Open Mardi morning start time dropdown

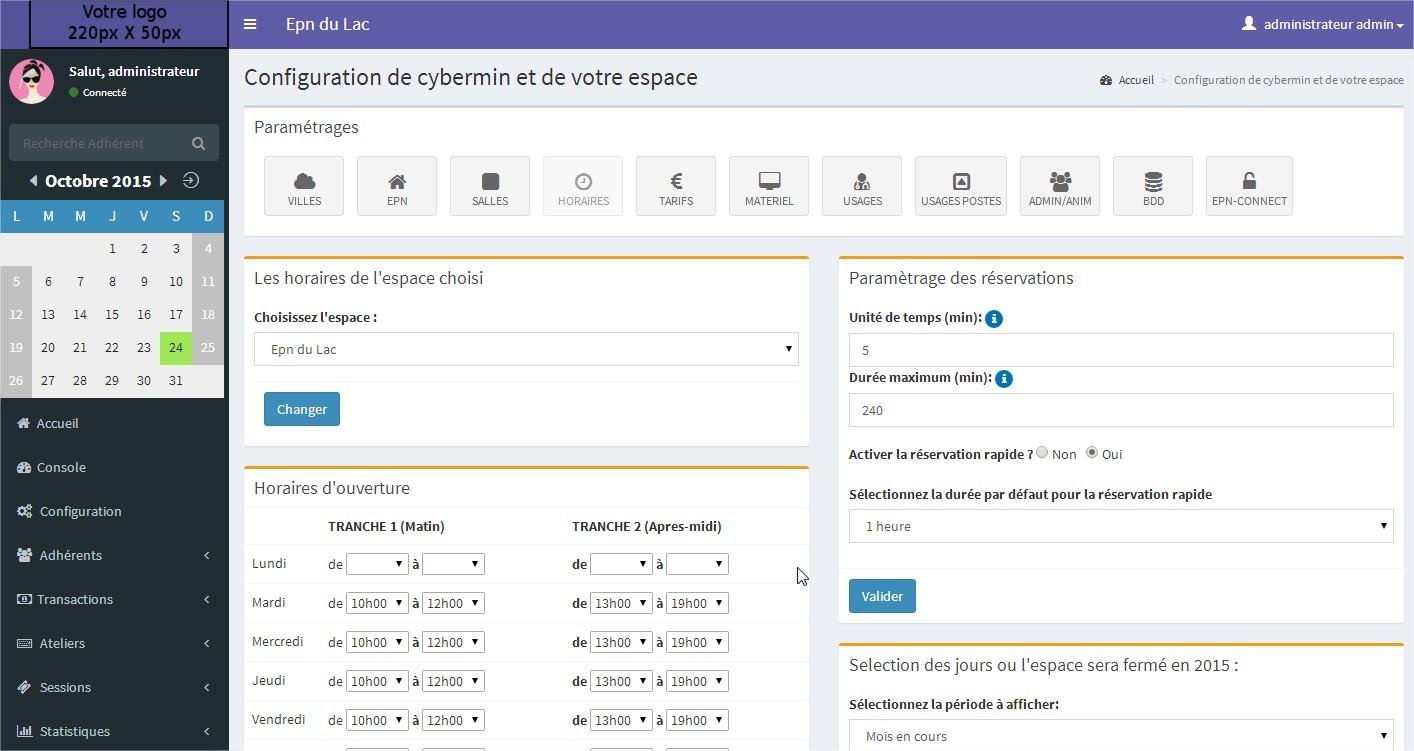(x=376, y=603)
